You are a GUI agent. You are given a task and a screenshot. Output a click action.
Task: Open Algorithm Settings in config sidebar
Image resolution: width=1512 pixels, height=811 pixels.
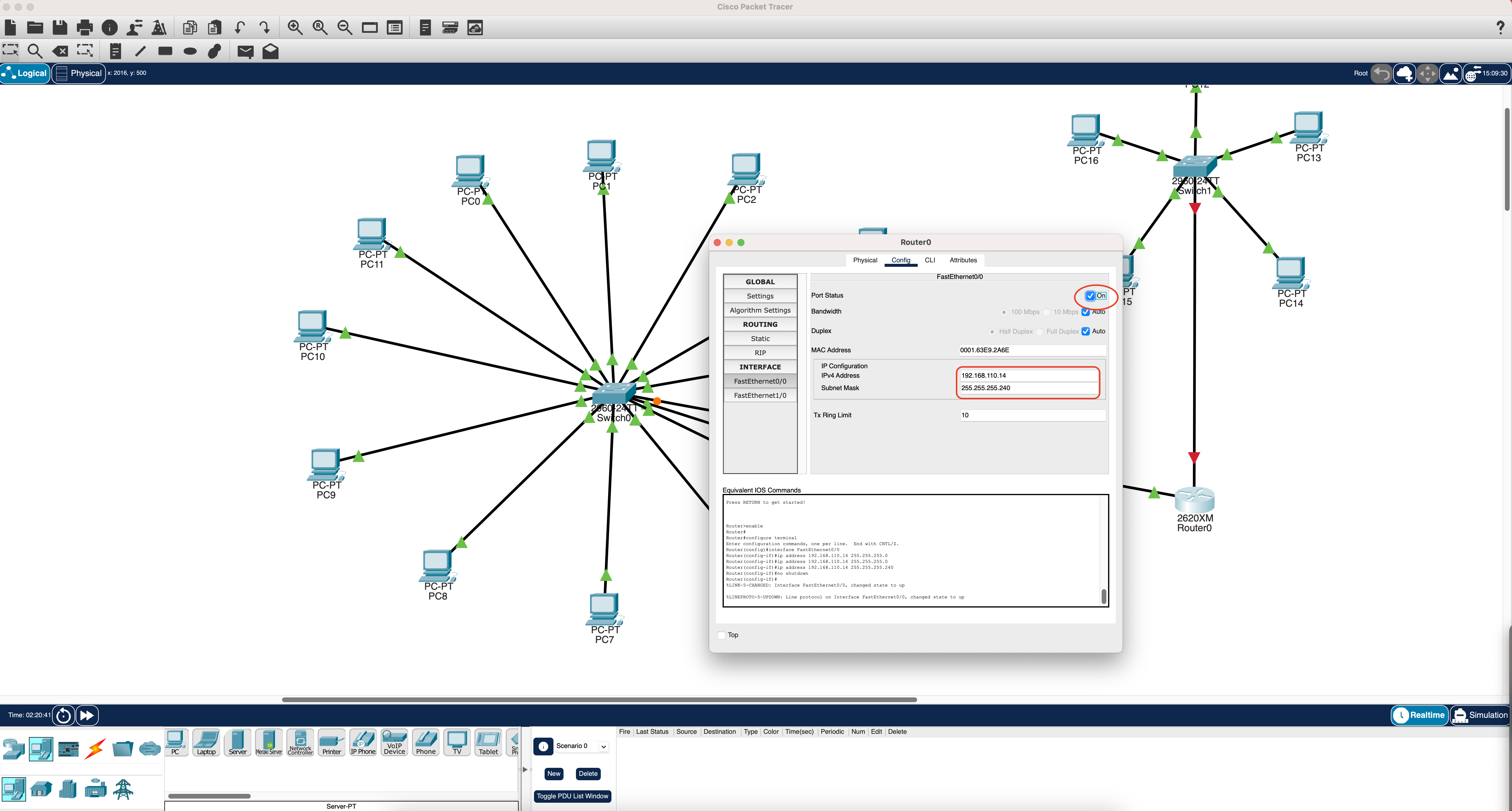coord(760,311)
